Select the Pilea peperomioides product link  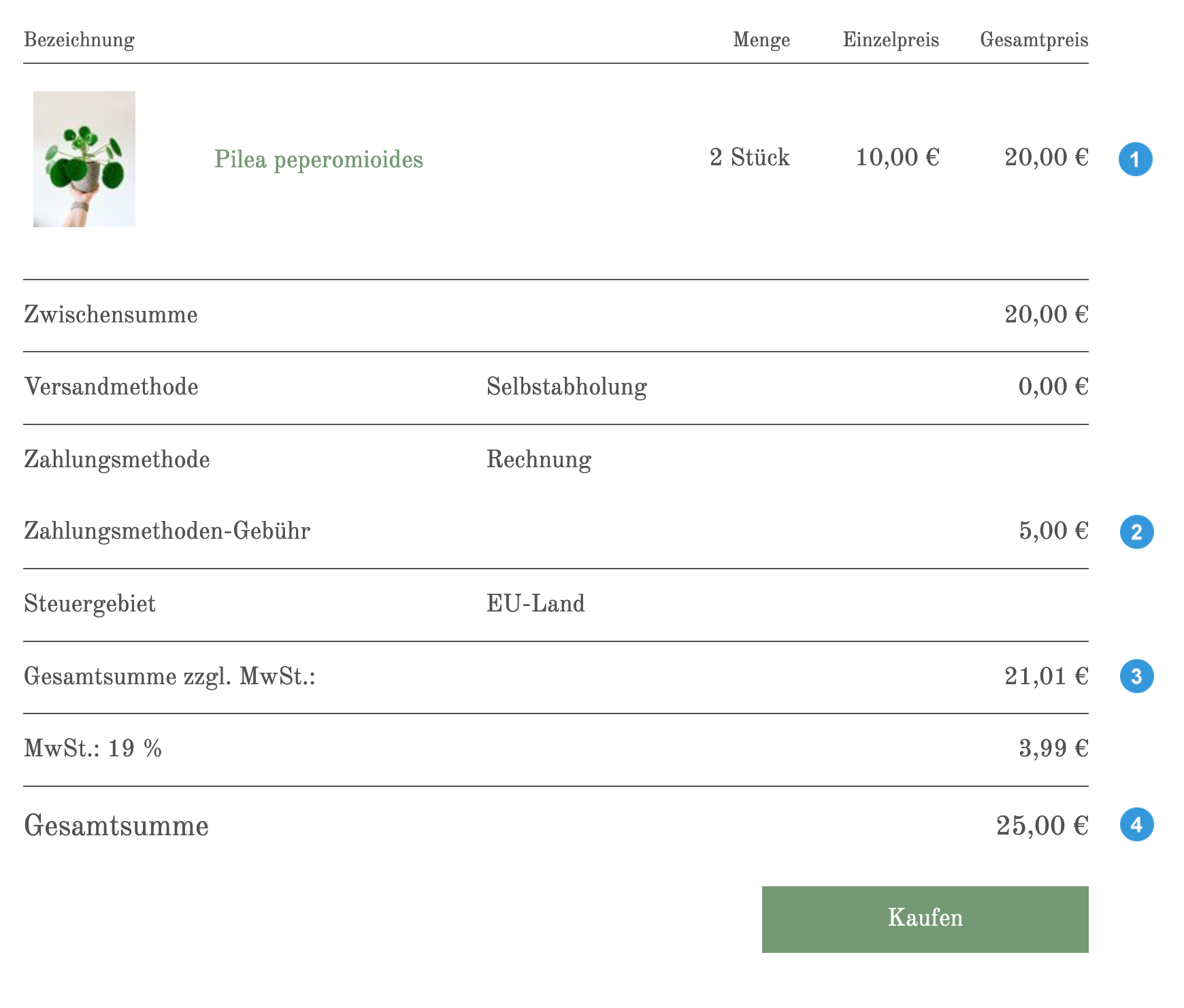click(318, 160)
